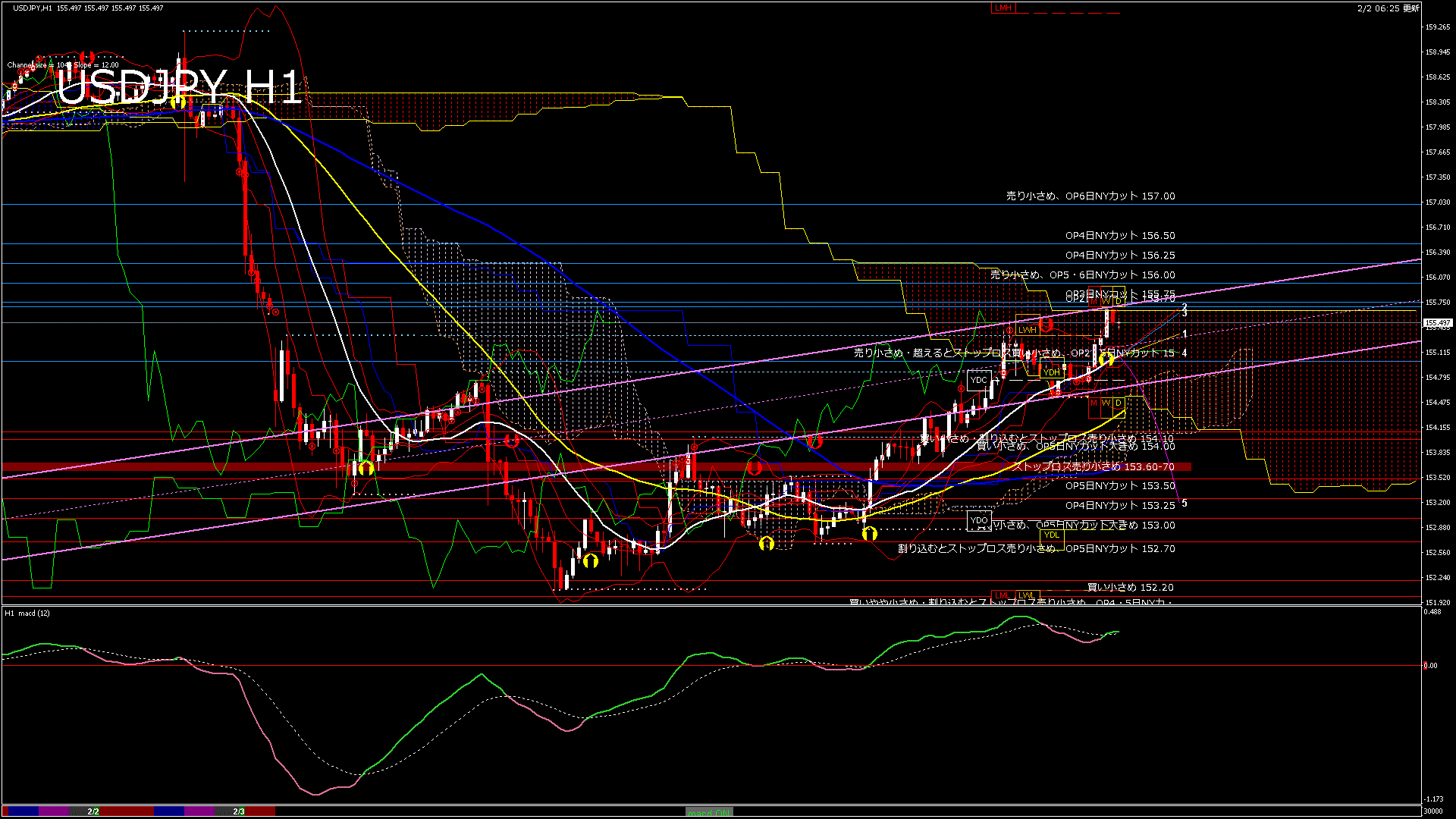Click the red LML label box
The width and height of the screenshot is (1456, 819).
1002,595
